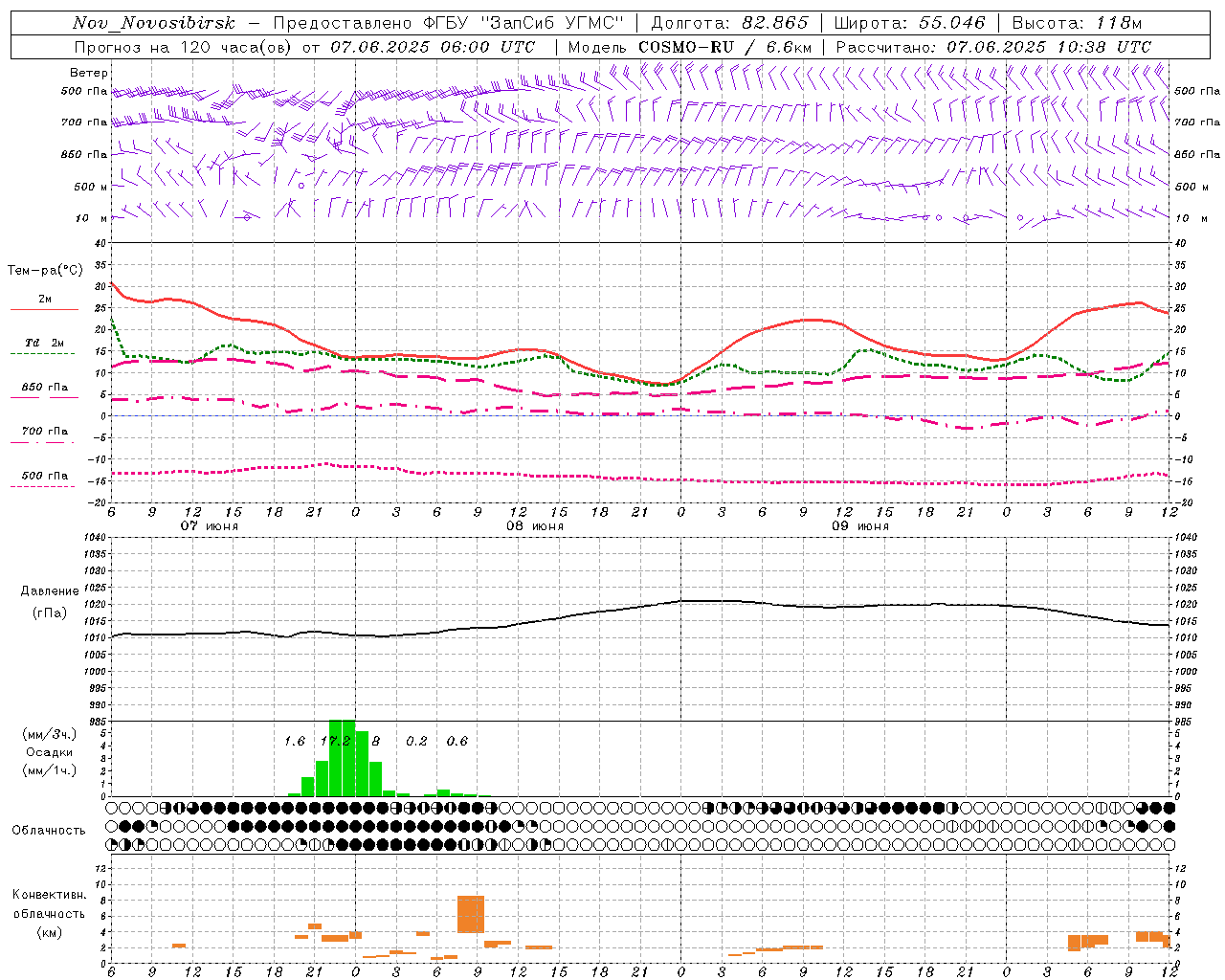The image size is (1225, 980).
Task: Select the 0.6 precipitation total value
Action: click(x=457, y=742)
